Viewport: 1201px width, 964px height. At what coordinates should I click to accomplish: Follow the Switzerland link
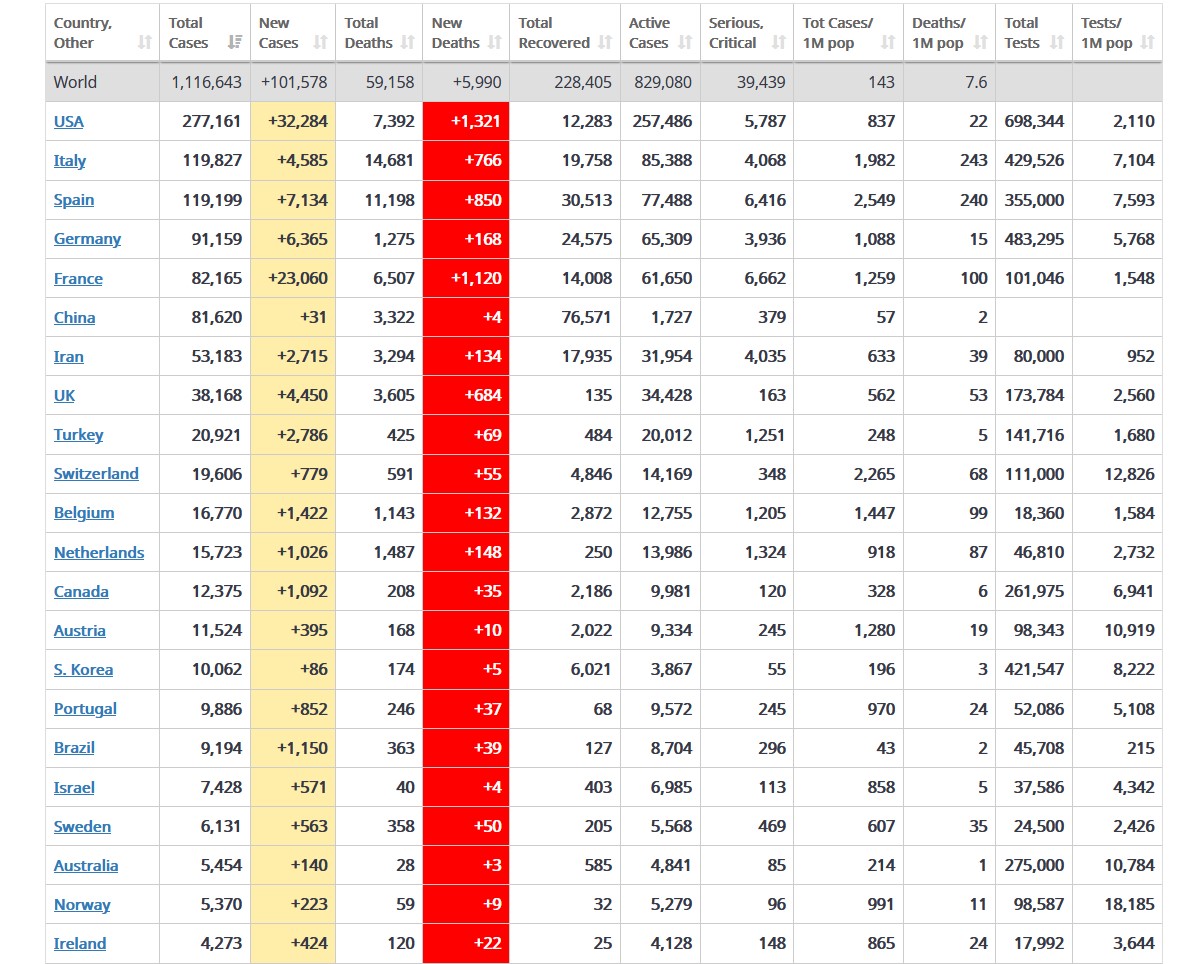tap(96, 474)
